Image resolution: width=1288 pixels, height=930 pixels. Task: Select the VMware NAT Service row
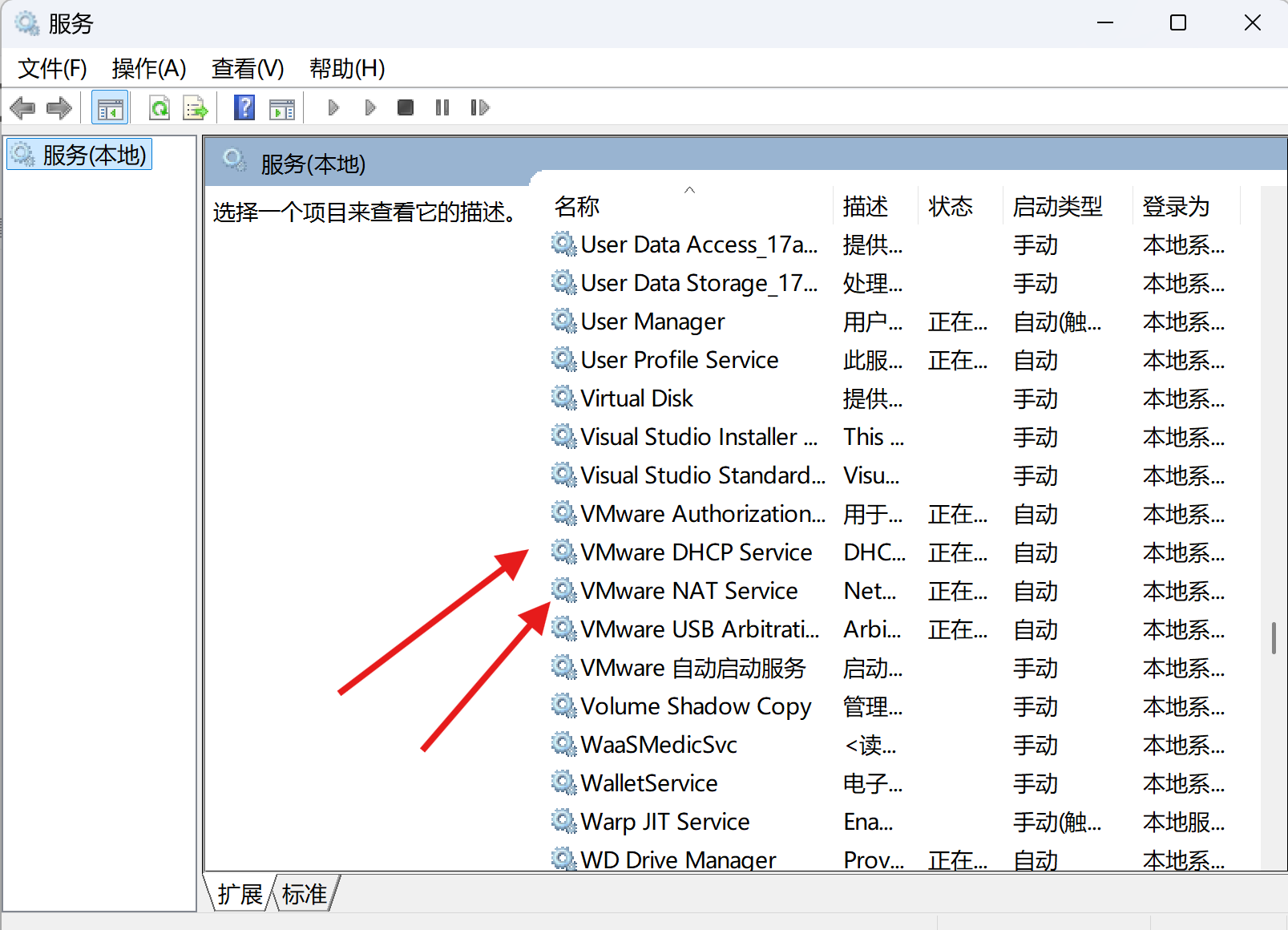point(894,591)
